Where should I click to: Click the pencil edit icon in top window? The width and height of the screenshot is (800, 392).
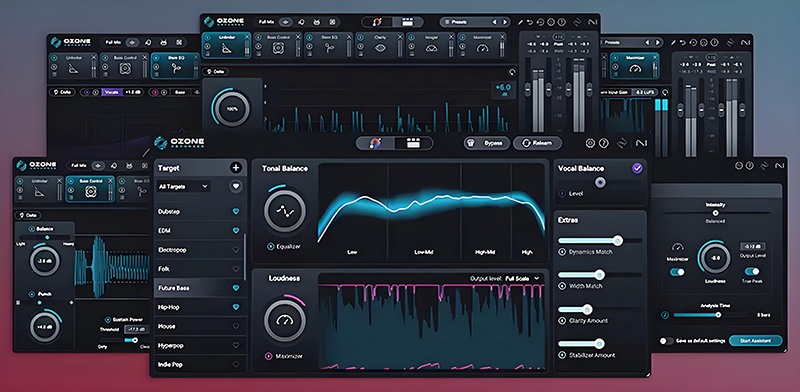pyautogui.click(x=520, y=22)
